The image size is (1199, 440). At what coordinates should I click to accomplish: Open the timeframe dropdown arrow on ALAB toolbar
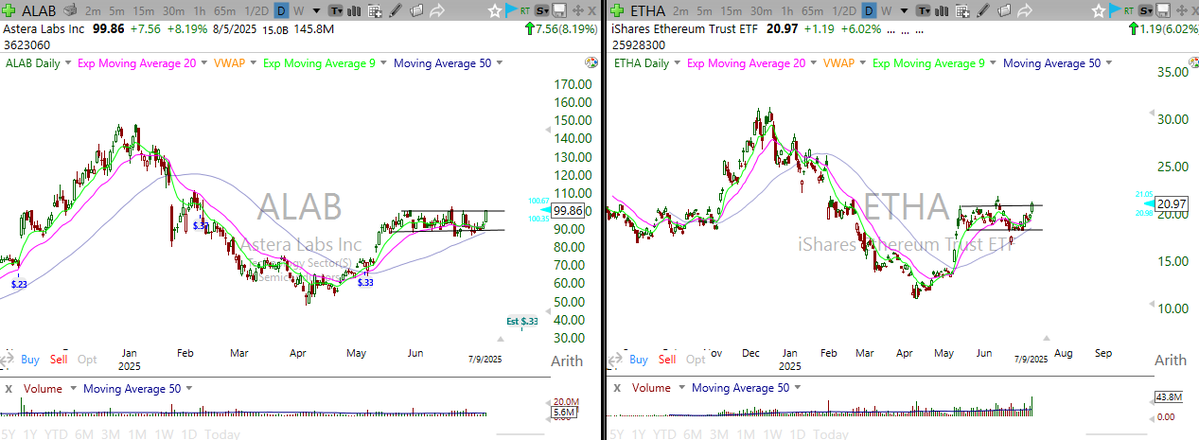point(316,11)
